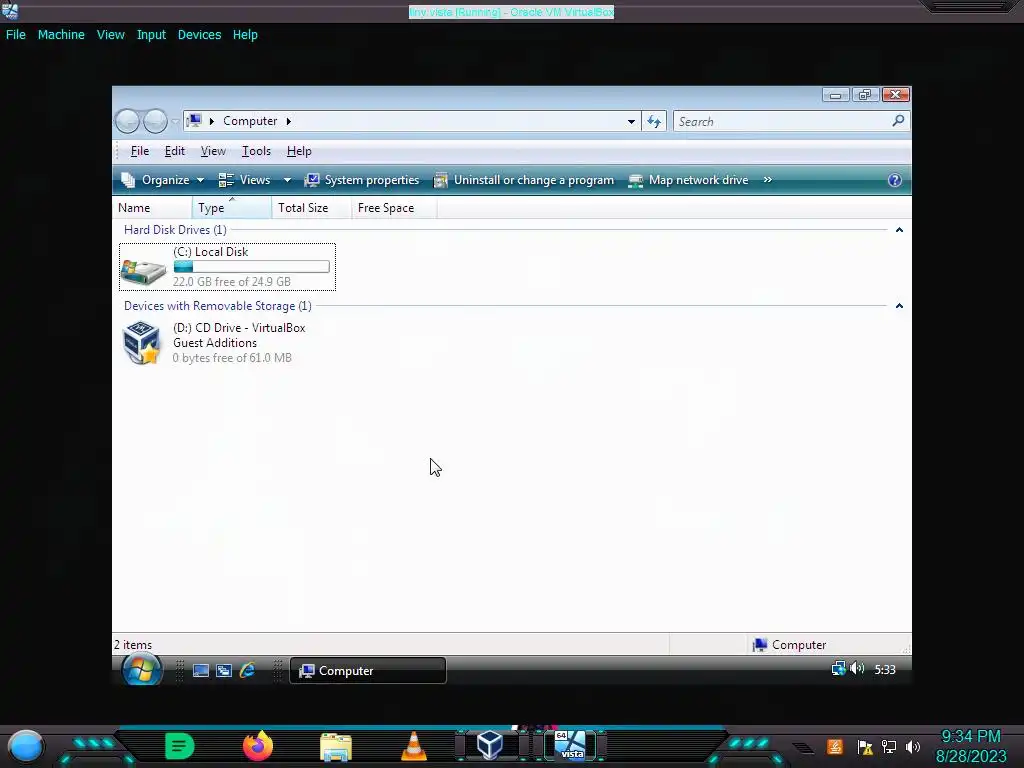Sort by the Name column
This screenshot has width=1024, height=768.
(x=153, y=208)
